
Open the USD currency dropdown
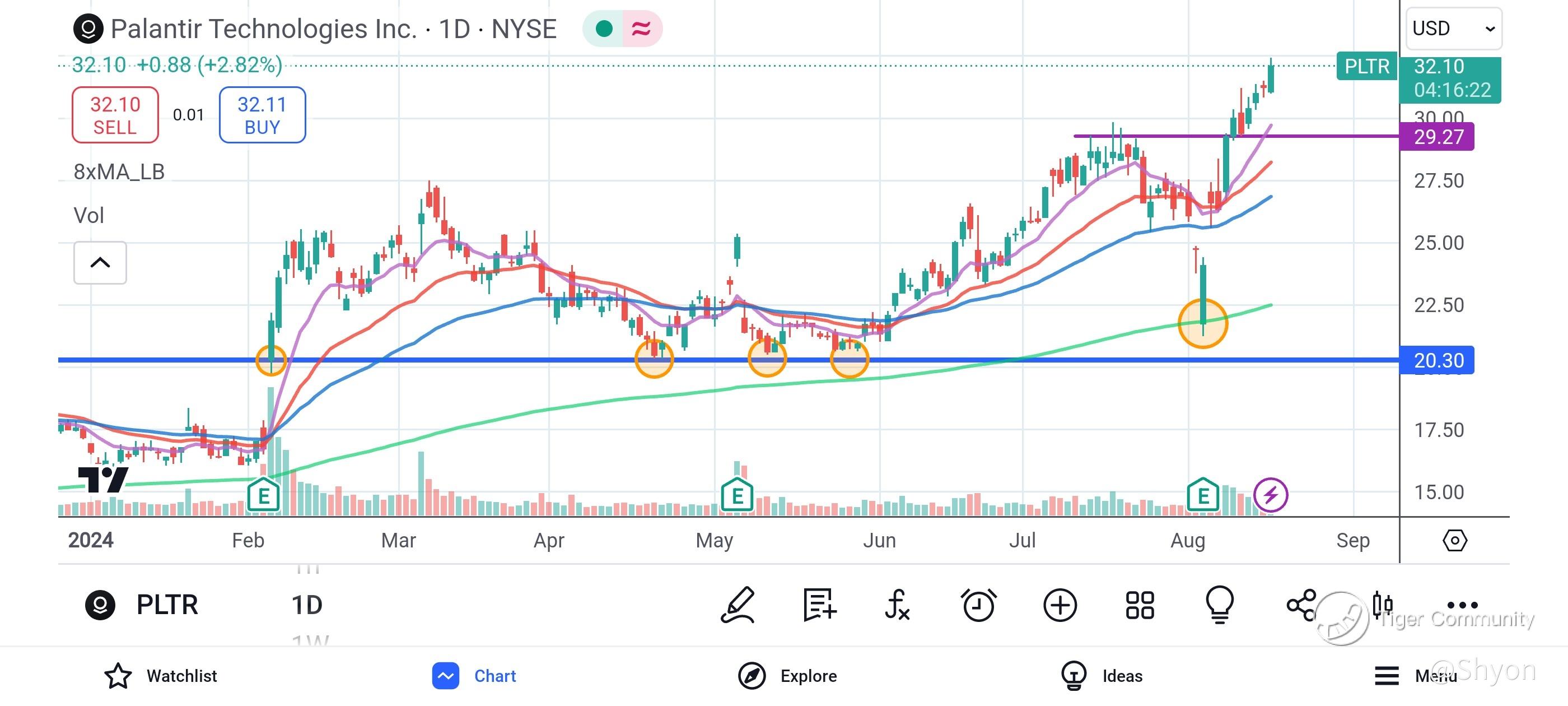coord(1453,29)
